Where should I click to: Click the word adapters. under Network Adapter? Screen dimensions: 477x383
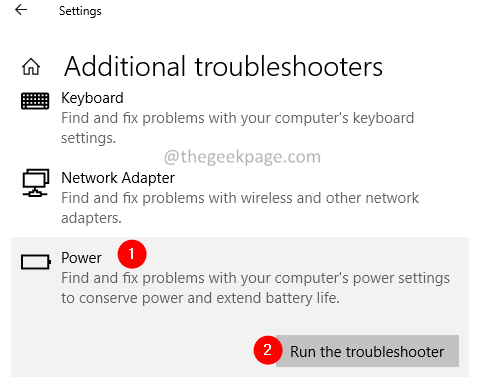click(91, 218)
